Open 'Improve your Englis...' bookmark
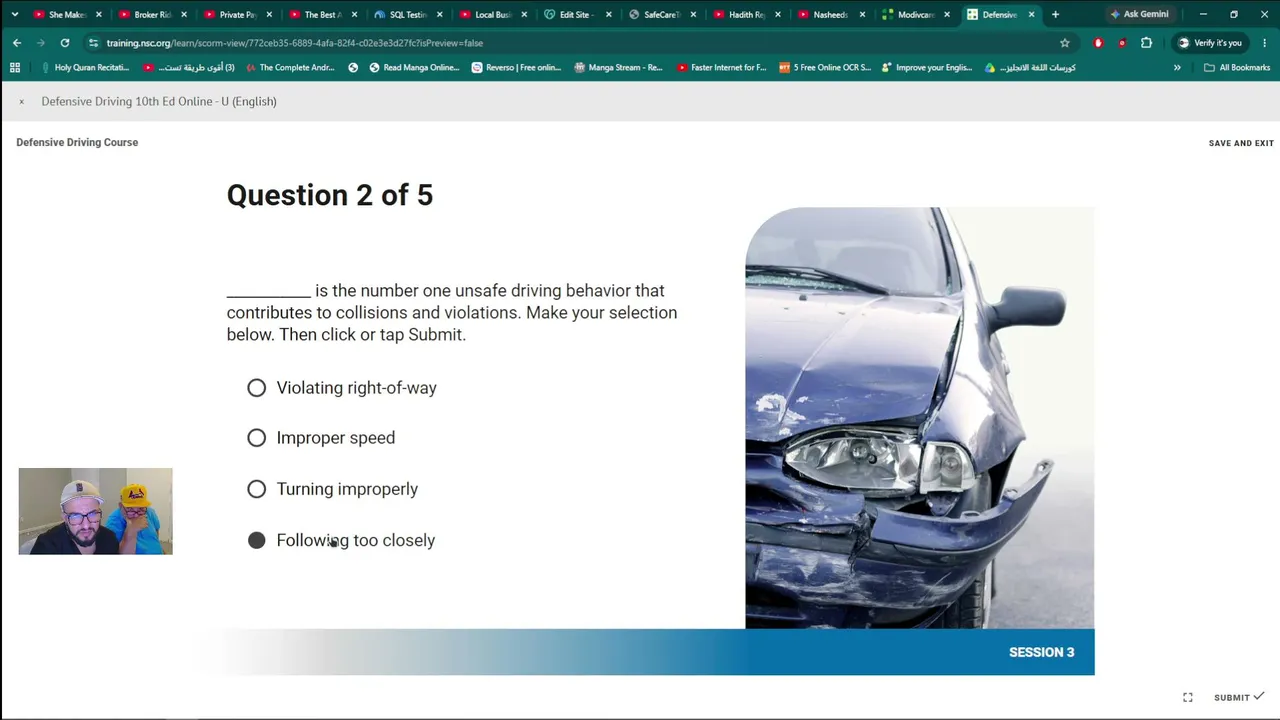 [x=926, y=68]
